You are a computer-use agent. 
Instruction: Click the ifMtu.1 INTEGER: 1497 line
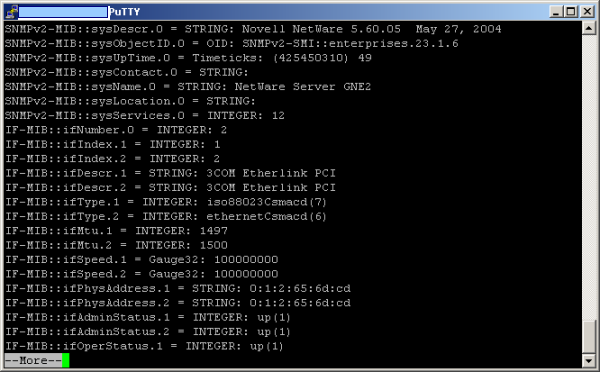point(116,231)
